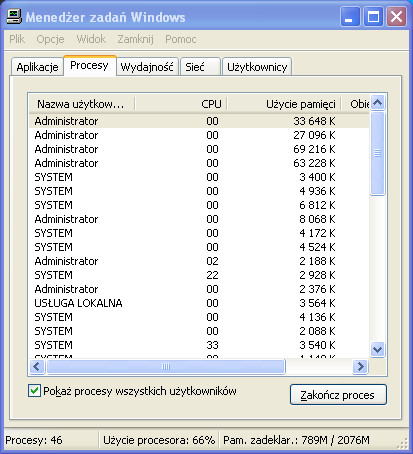Click the Procesy: 46 status bar entry

[x=34, y=440]
